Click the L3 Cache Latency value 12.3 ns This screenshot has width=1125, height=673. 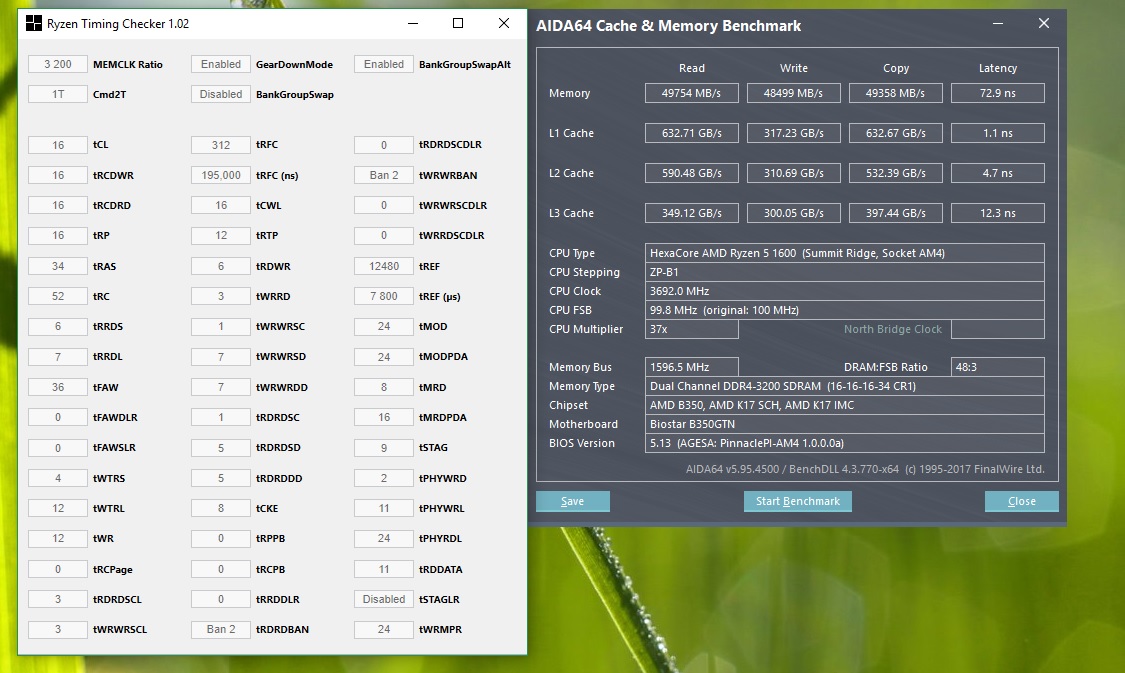click(997, 213)
